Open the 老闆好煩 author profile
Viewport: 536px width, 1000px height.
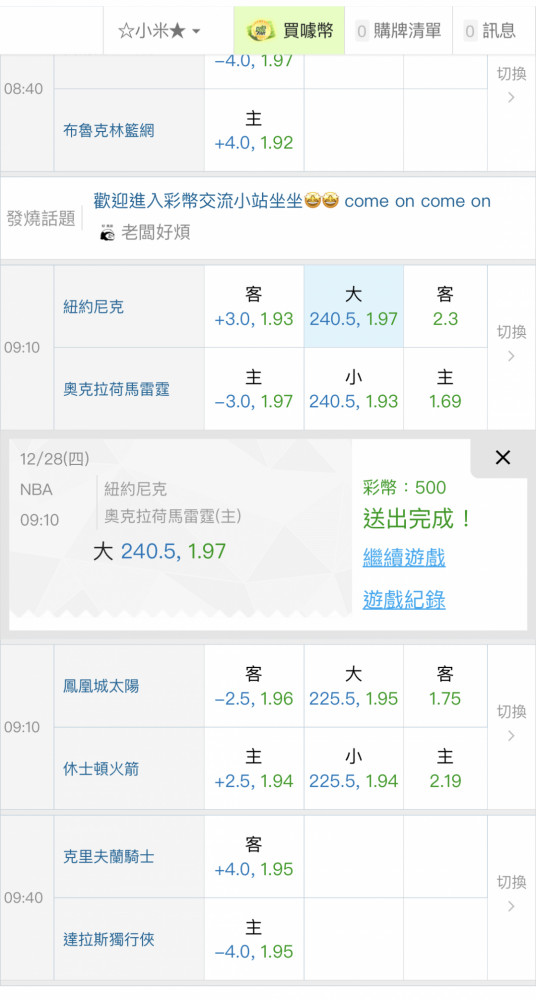click(x=156, y=233)
